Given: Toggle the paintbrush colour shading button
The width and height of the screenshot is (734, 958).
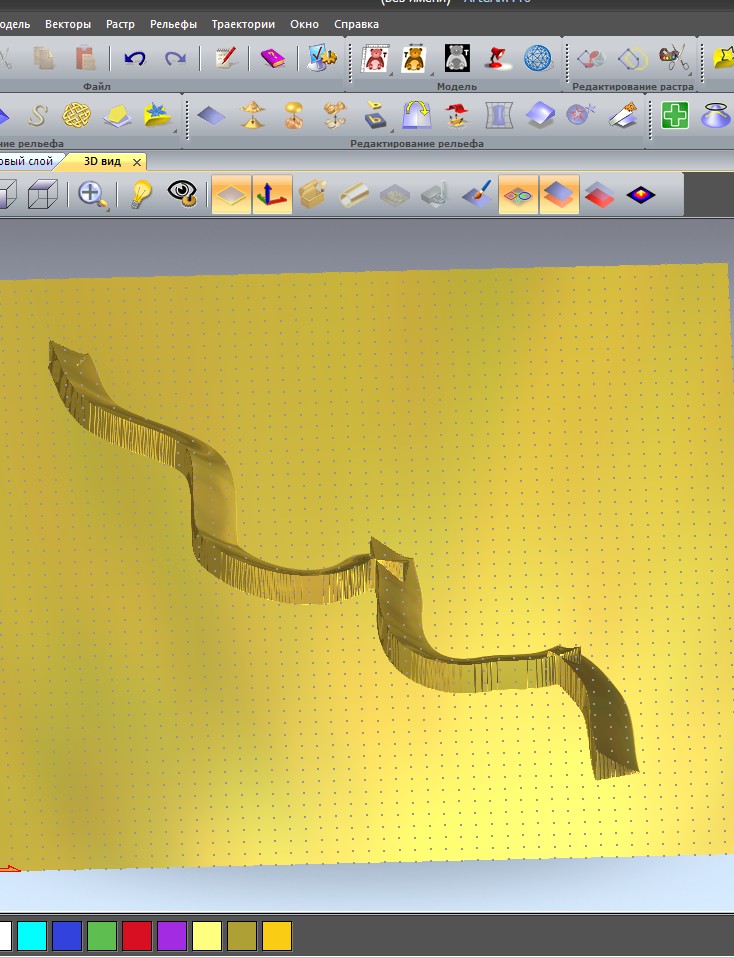Looking at the screenshot, I should (x=477, y=194).
